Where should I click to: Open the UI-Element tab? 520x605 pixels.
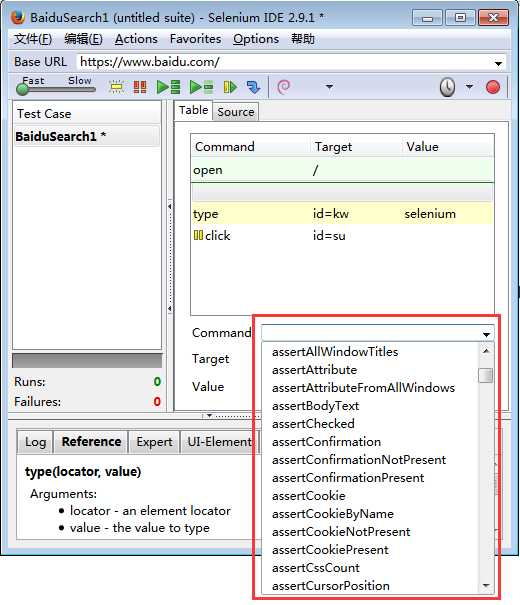tap(219, 442)
